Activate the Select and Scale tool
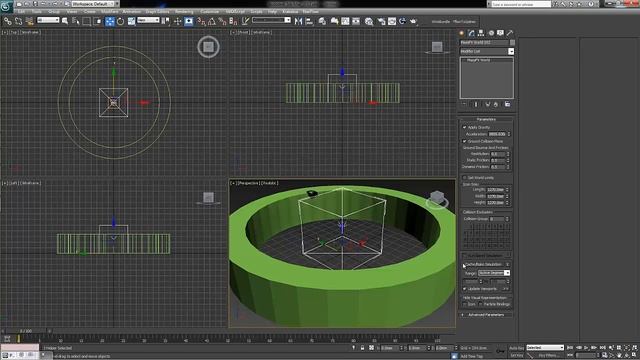The height and width of the screenshot is (360, 640). coord(131,21)
